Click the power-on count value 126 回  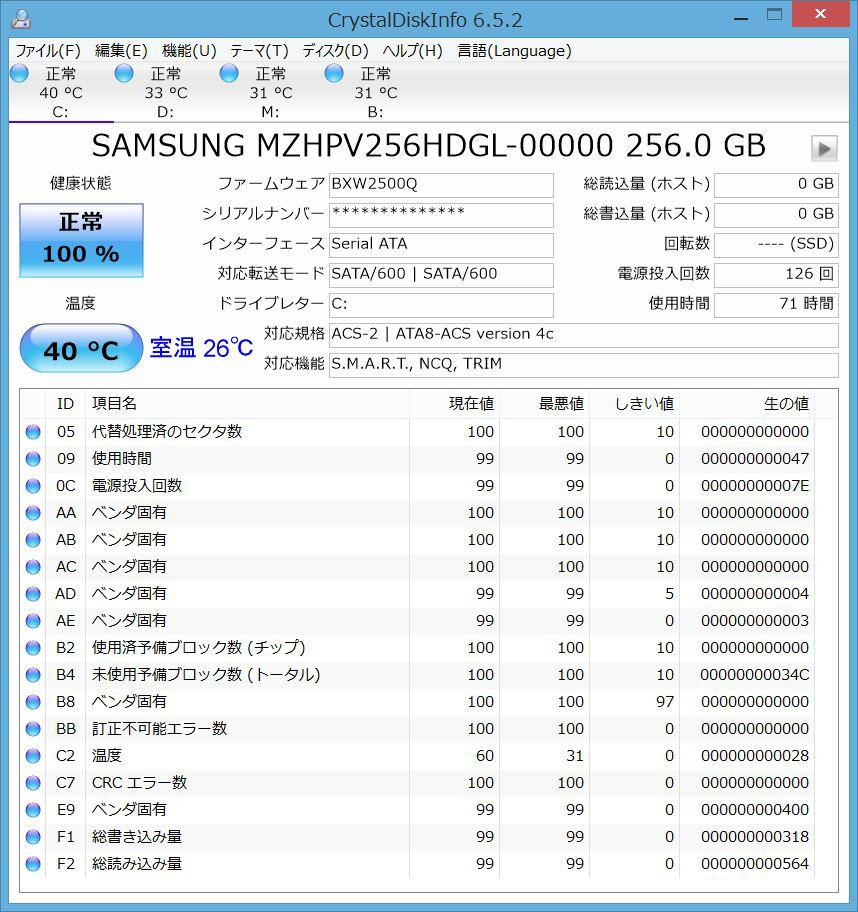(x=776, y=275)
